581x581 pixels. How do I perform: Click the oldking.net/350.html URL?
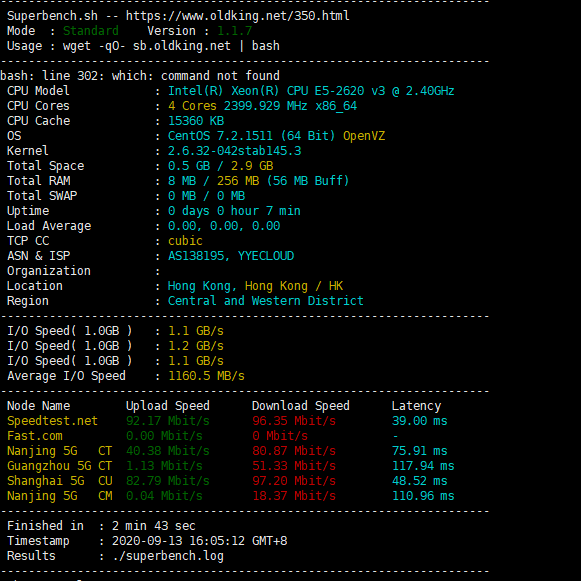point(238,16)
